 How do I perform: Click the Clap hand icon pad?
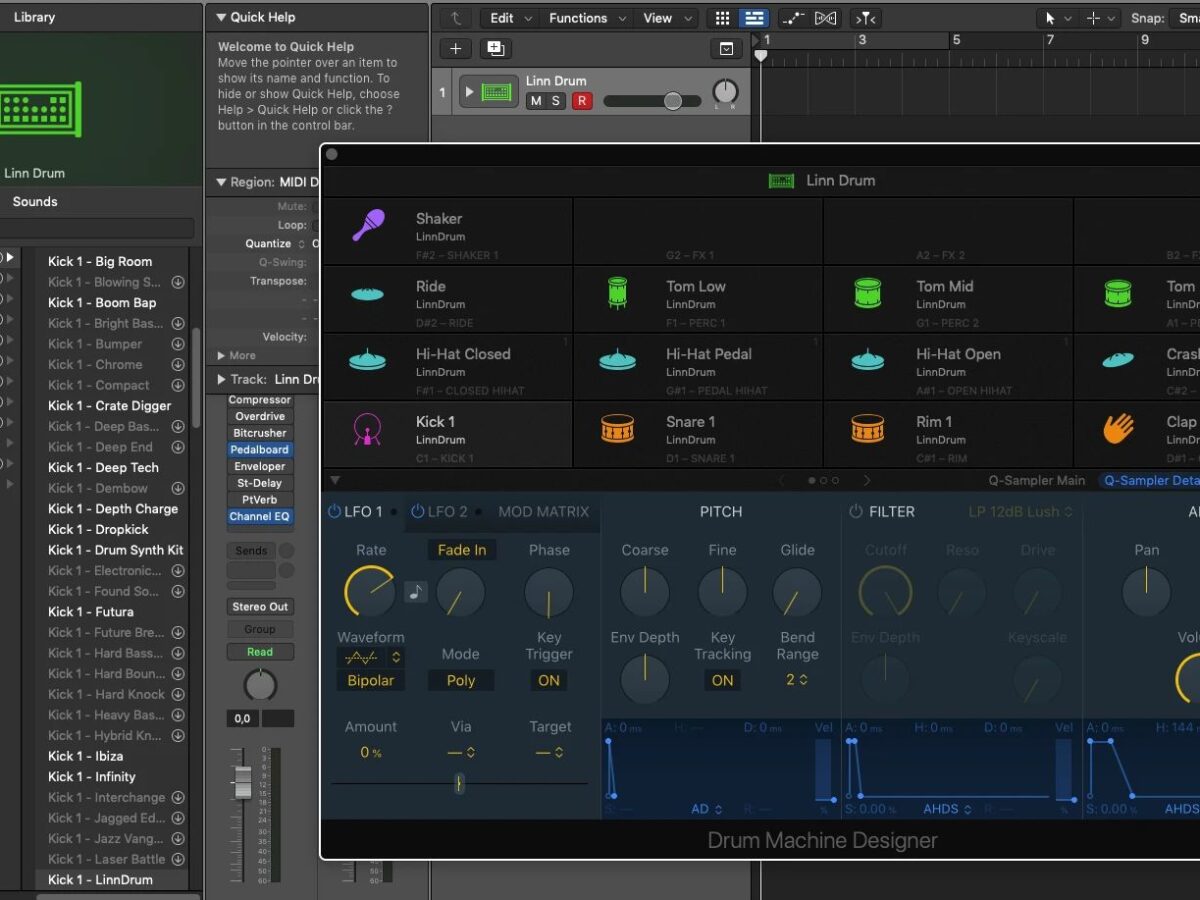(x=1118, y=429)
